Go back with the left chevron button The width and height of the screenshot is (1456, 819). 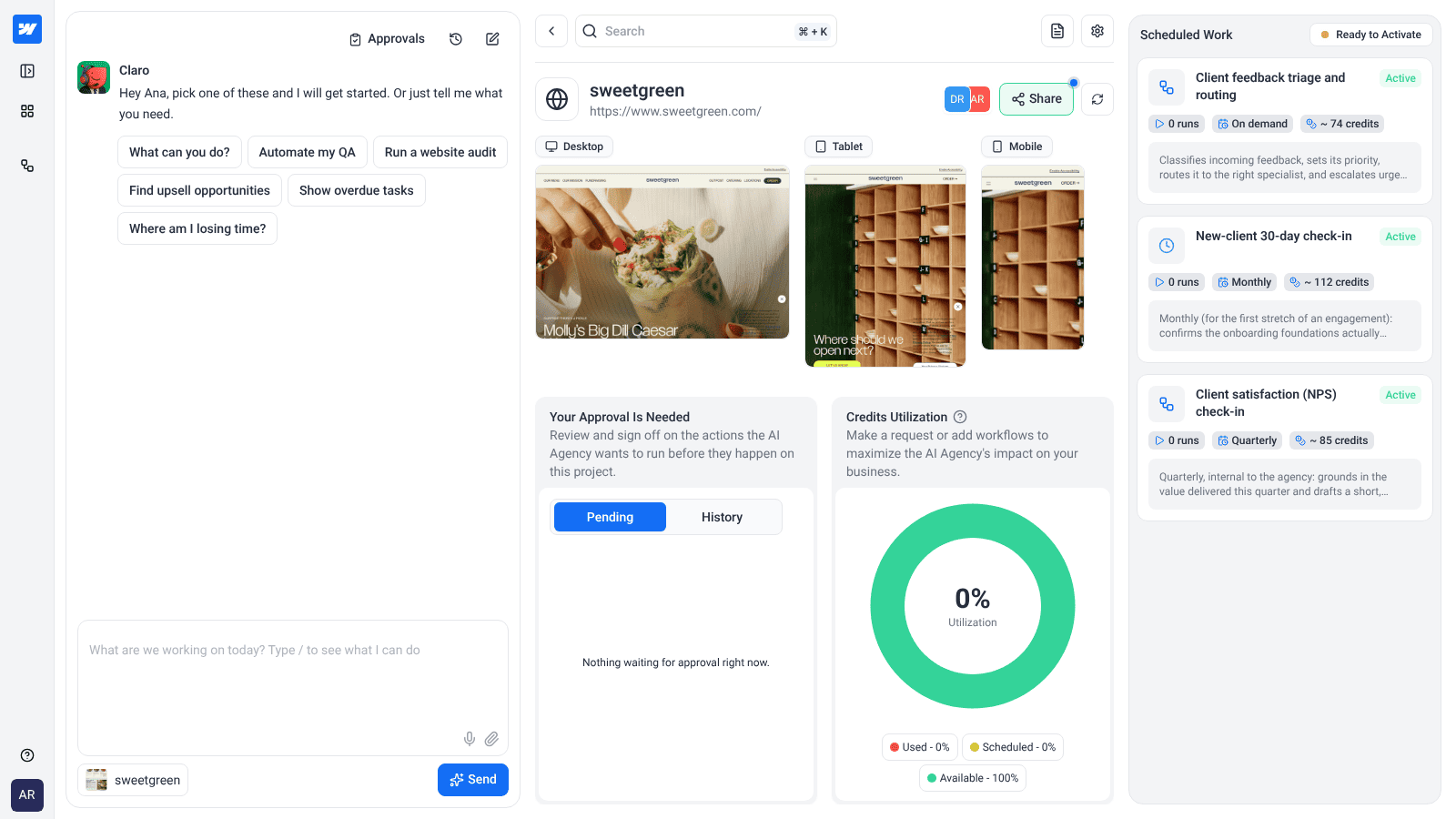point(551,31)
